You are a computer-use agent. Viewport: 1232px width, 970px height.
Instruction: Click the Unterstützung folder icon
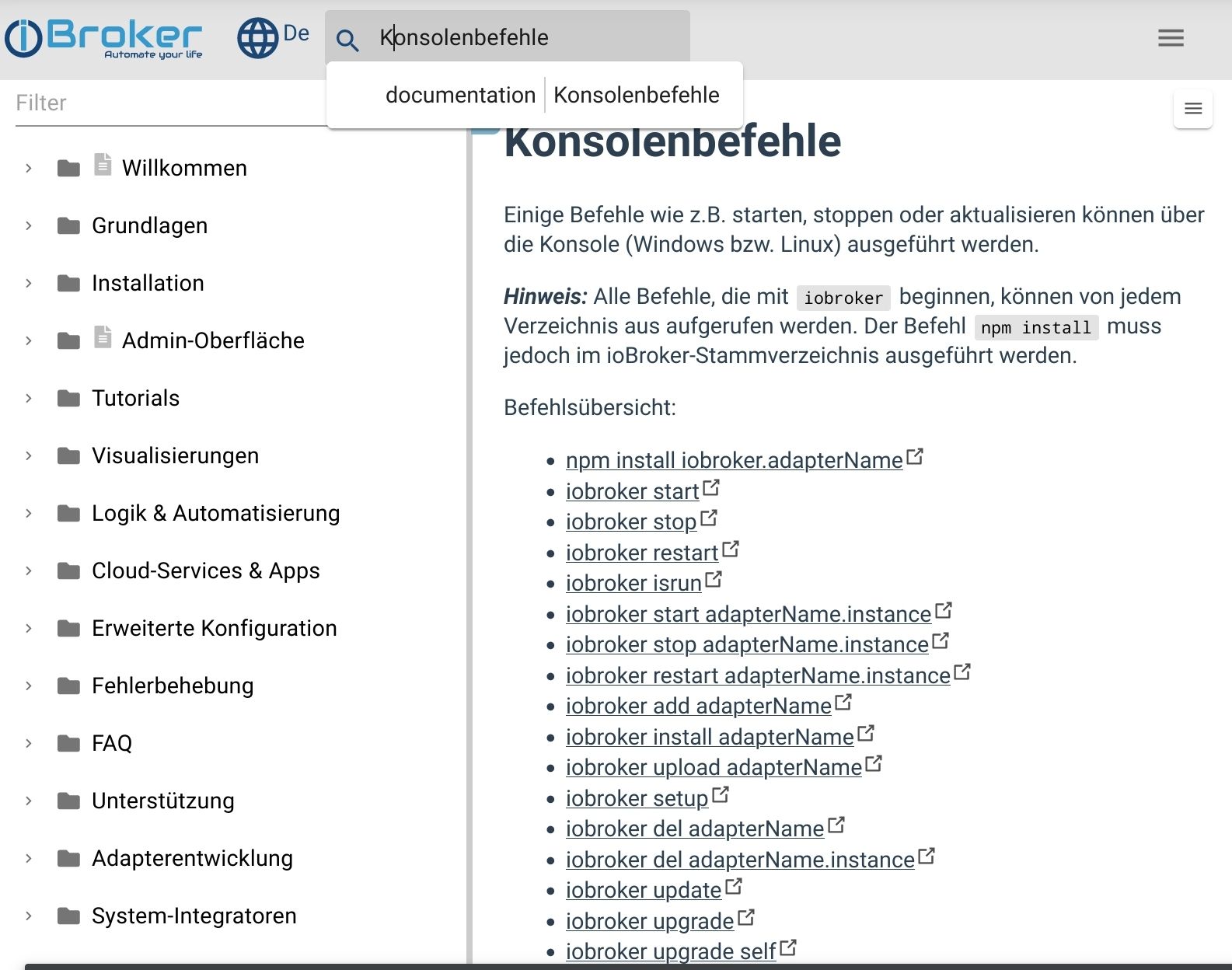coord(68,801)
